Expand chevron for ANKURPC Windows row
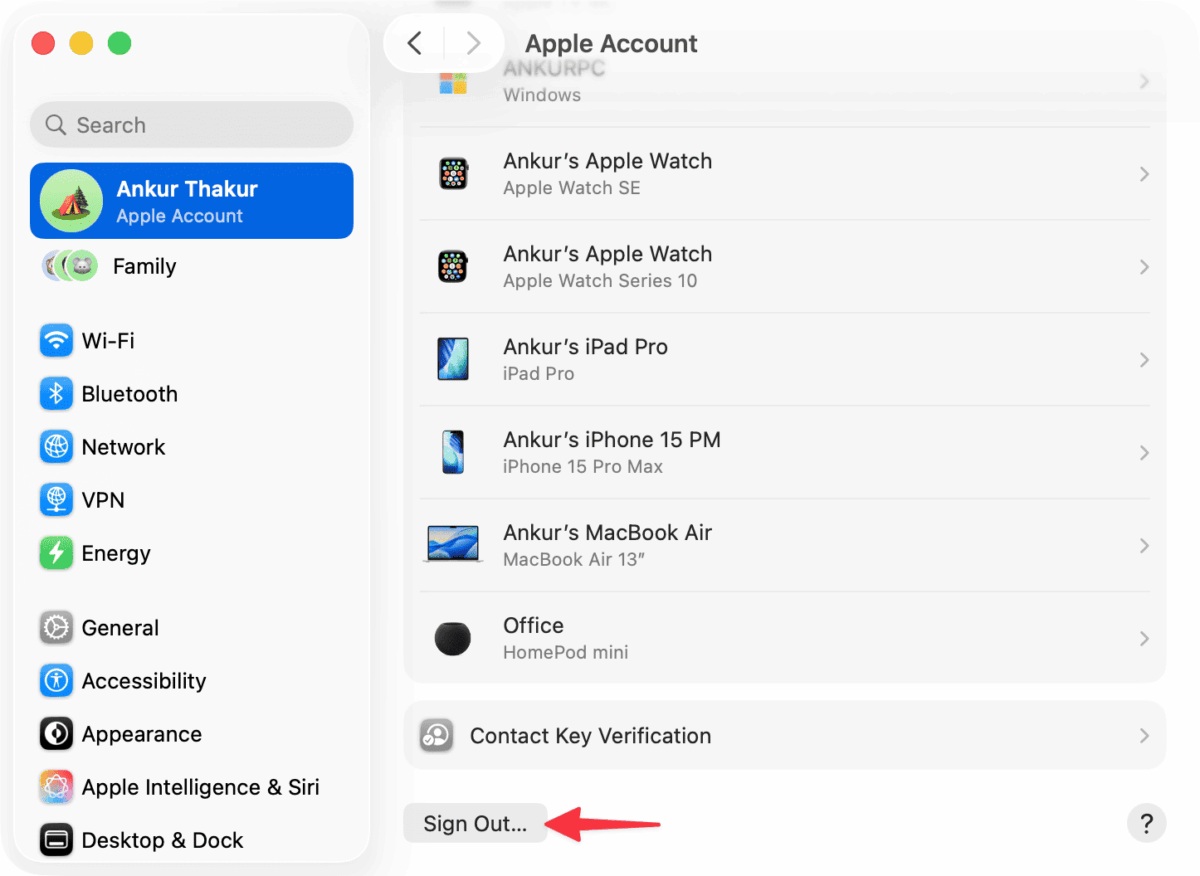The image size is (1200, 876). coord(1144,82)
